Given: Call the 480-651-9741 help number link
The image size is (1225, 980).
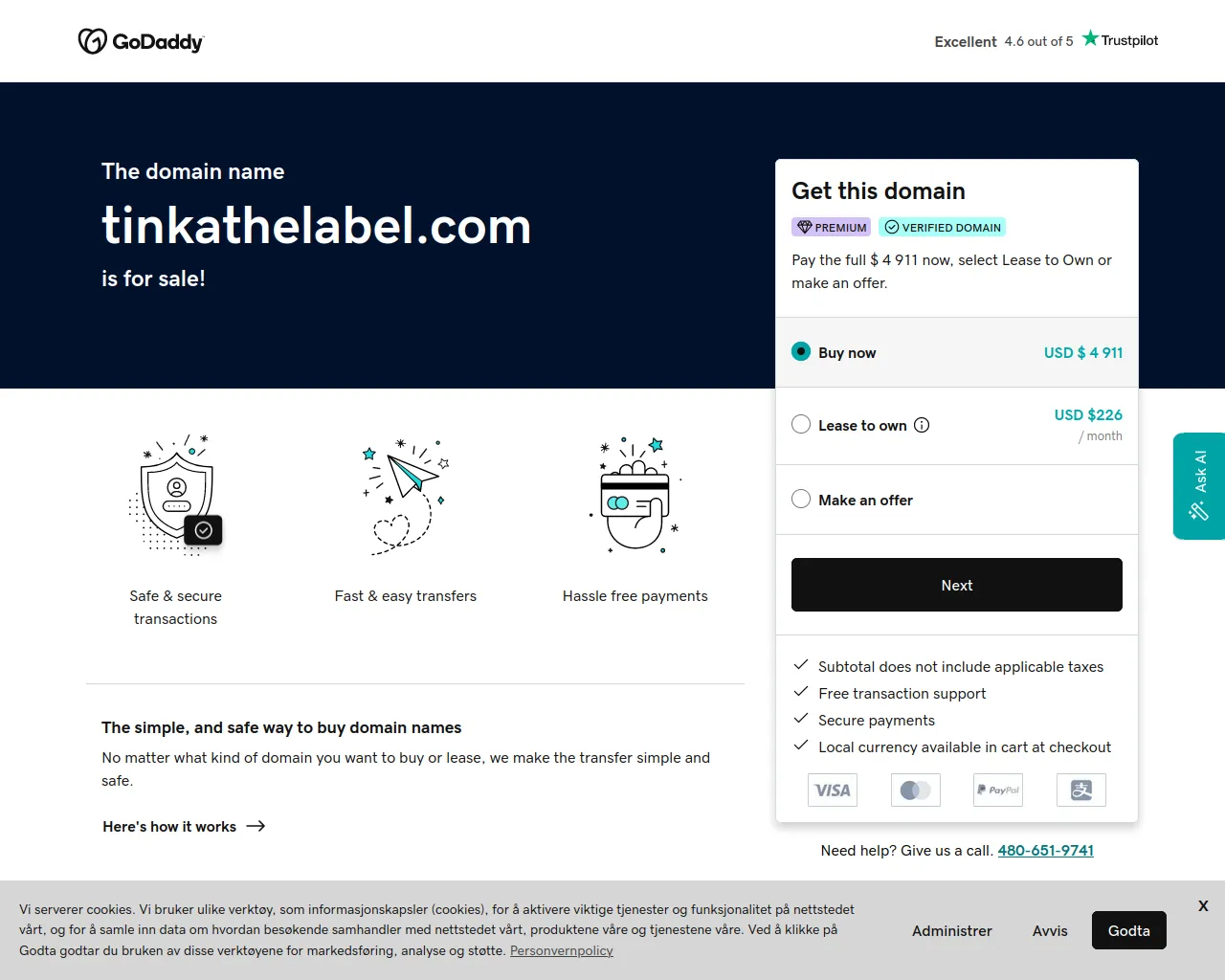Looking at the screenshot, I should pyautogui.click(x=1045, y=850).
